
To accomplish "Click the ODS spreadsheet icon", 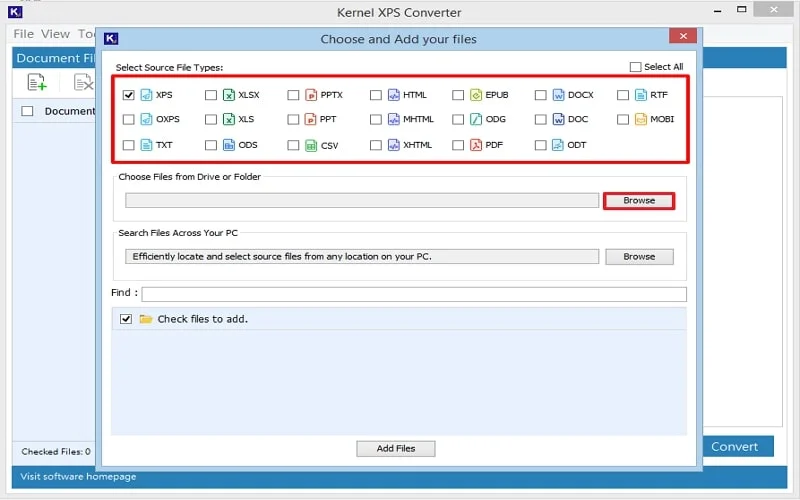I will (x=229, y=145).
